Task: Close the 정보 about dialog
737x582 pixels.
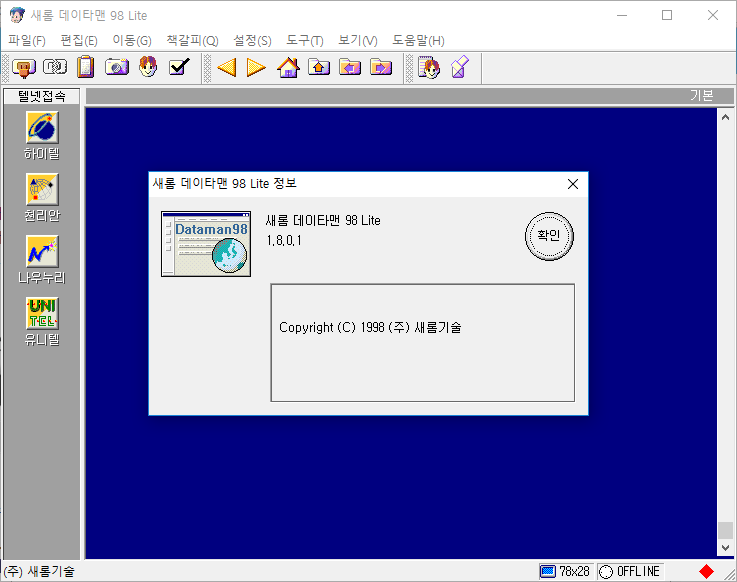Action: 572,184
